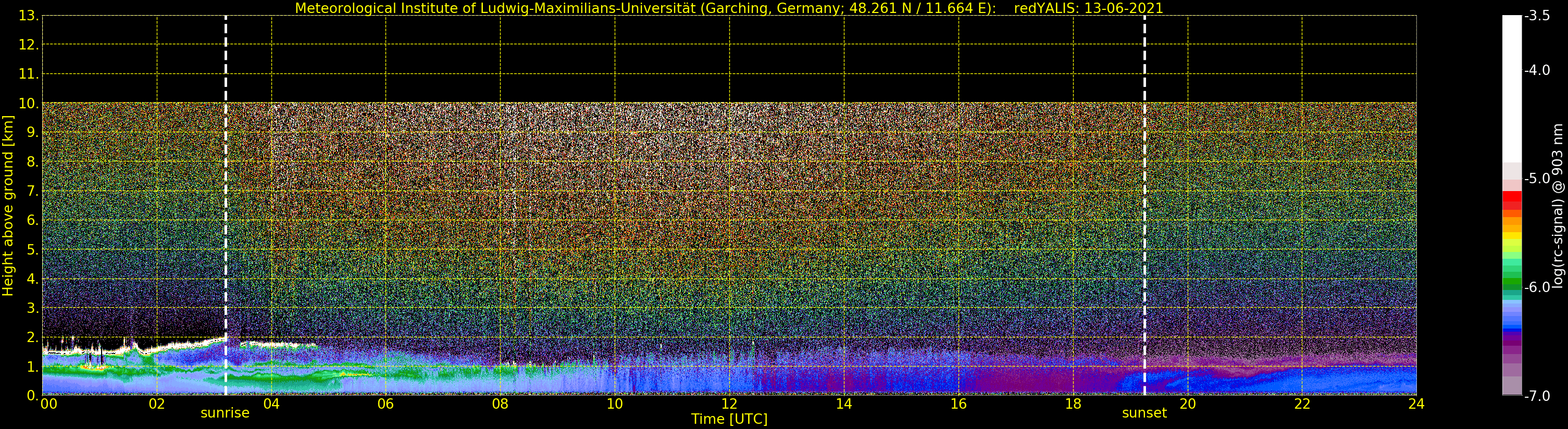Click the '16' time axis tick label
The height and width of the screenshot is (429, 1568).
point(959,404)
